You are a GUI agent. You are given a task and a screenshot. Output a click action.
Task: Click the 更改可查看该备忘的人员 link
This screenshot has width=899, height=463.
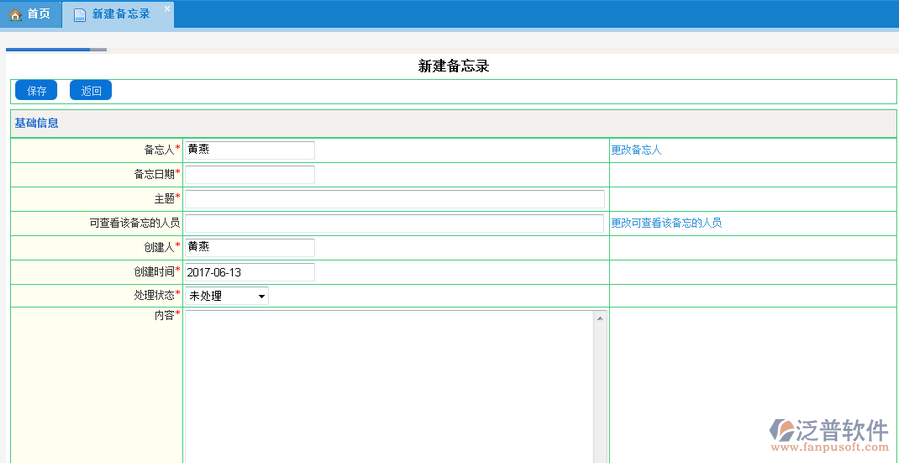[666, 223]
